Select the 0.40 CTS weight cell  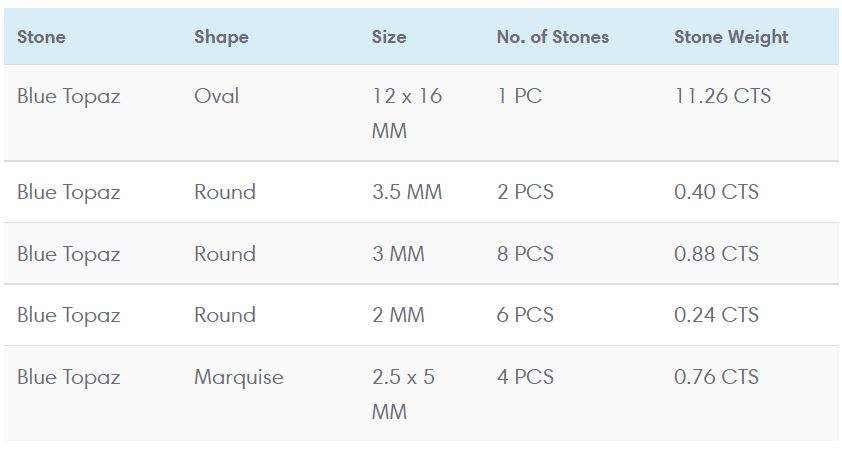tap(716, 192)
